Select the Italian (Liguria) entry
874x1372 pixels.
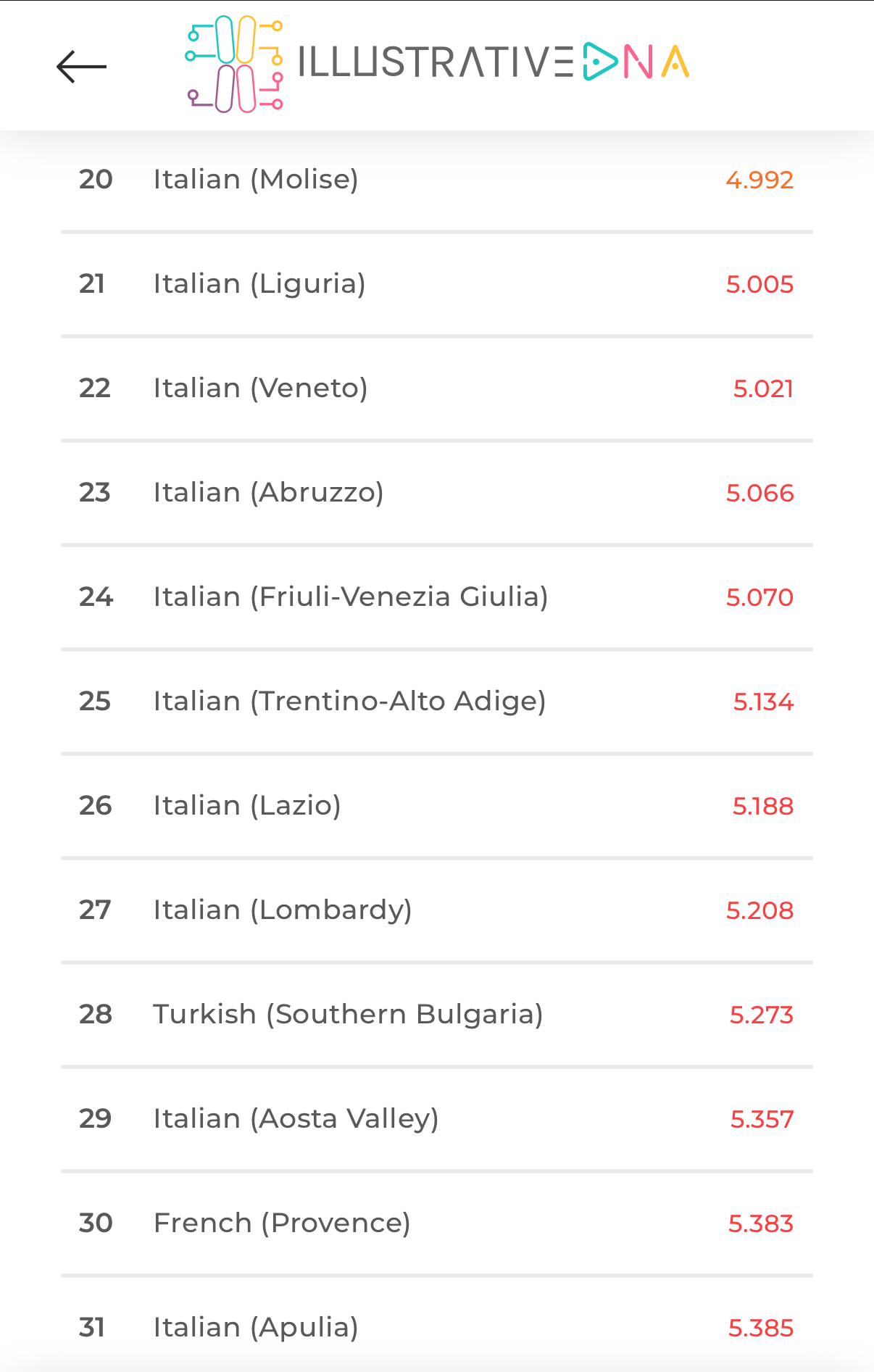437,283
